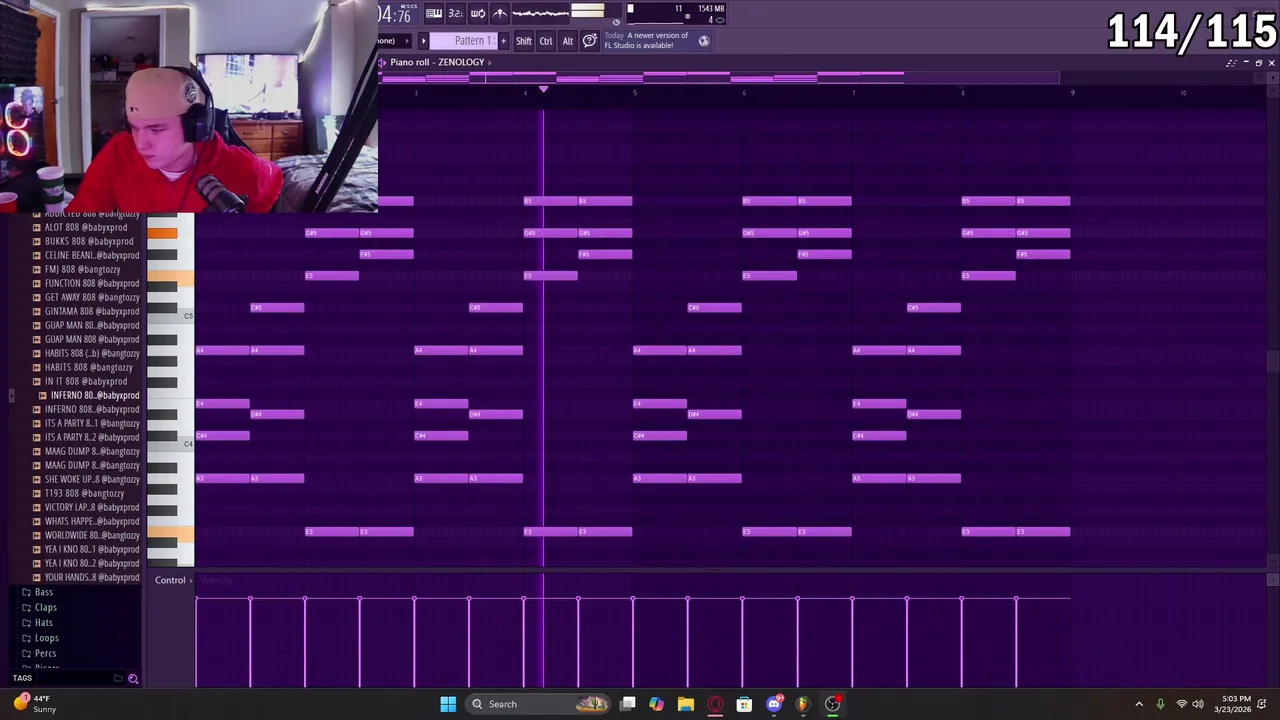The height and width of the screenshot is (720, 1280).
Task: Collapse the browser panel side handle
Action: click(11, 396)
